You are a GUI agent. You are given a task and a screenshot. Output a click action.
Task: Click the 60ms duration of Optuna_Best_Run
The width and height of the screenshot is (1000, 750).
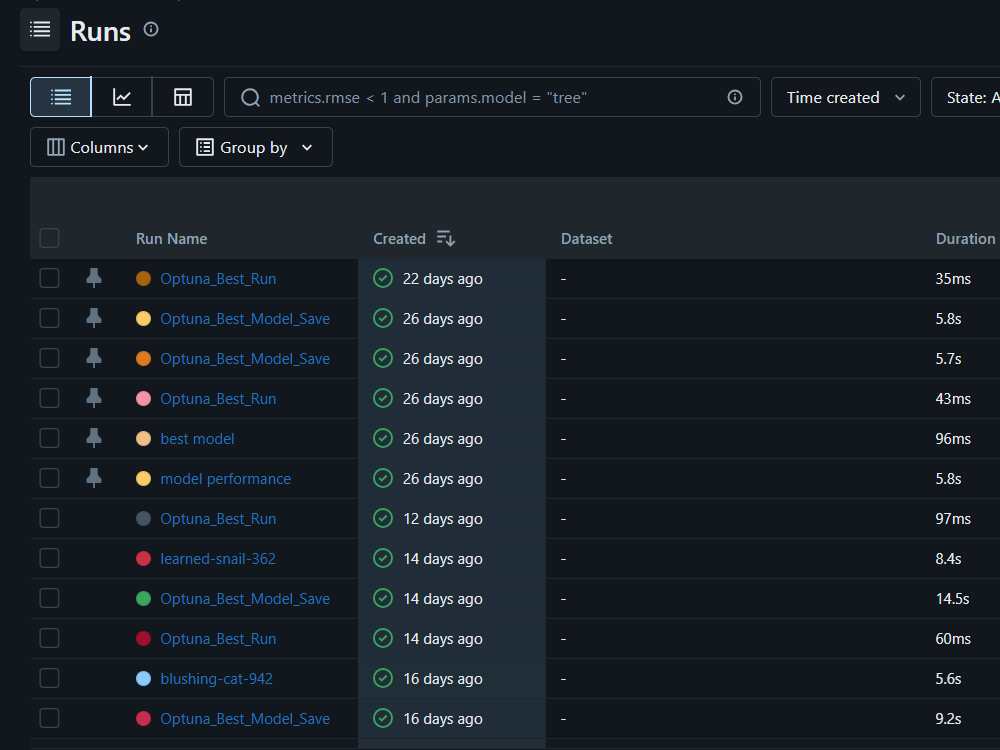click(x=953, y=638)
